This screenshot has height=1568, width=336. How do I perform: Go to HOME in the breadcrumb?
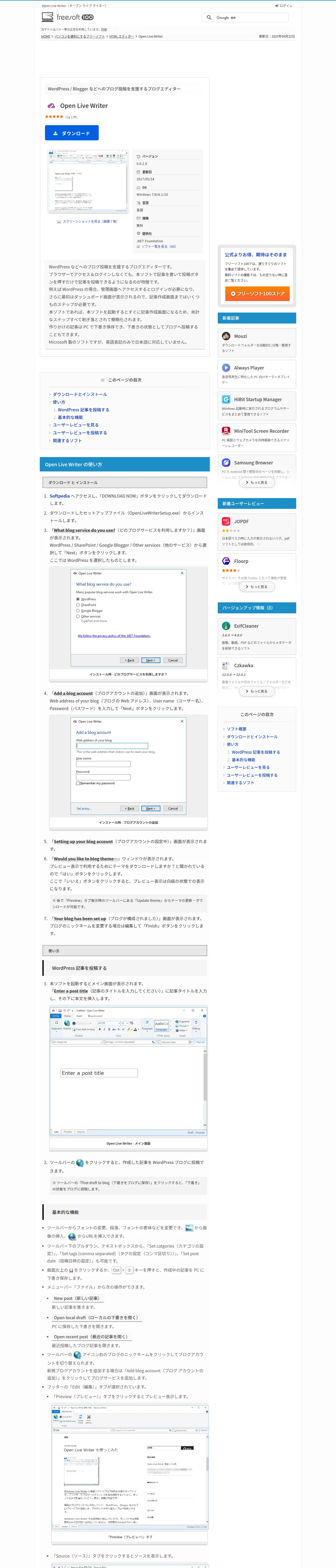(46, 37)
